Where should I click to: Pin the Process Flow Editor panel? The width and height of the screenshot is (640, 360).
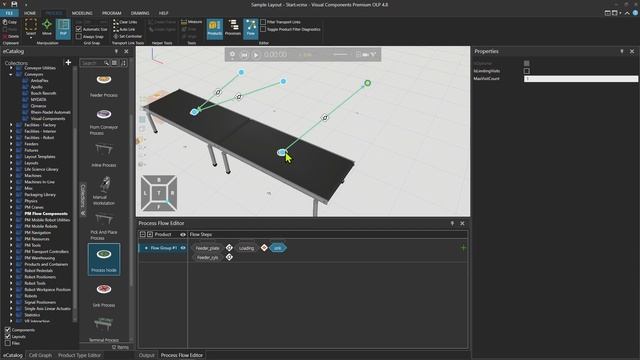tap(452, 223)
